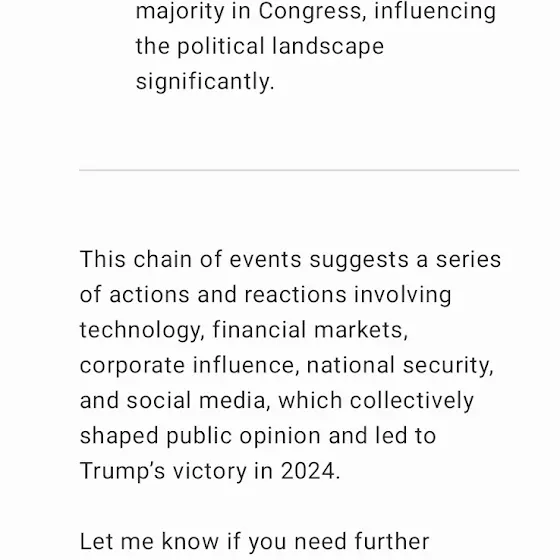Screen dimensions: 560x560
Task: Click the word "significantly."
Action: (x=205, y=82)
